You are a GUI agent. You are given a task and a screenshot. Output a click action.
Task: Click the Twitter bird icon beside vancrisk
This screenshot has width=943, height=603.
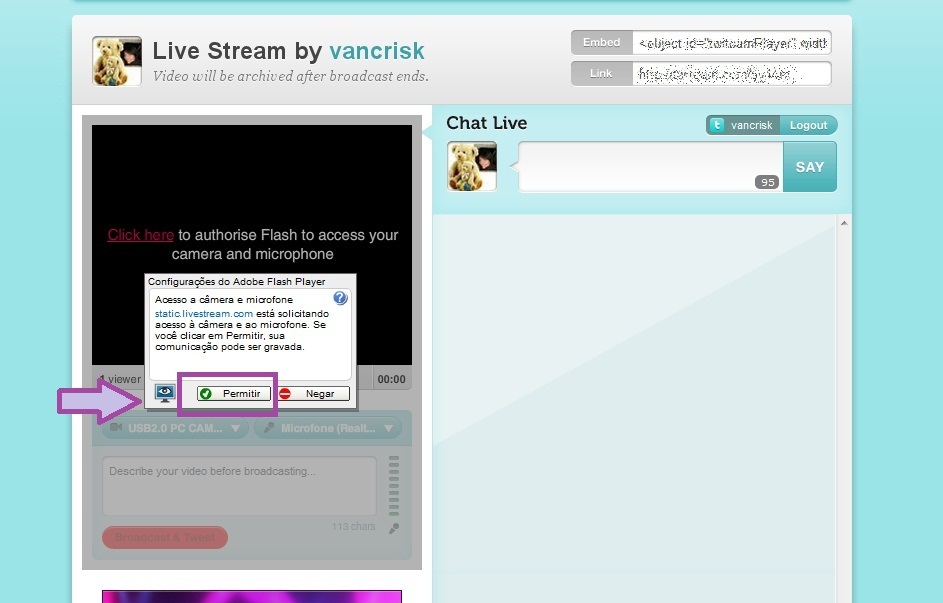point(716,125)
